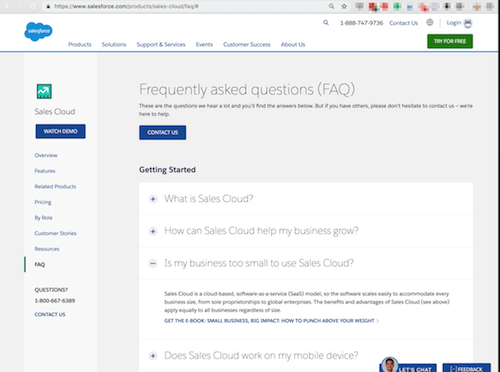The width and height of the screenshot is (500, 372).
Task: Go to Related Products in sidebar
Action: [x=55, y=187]
